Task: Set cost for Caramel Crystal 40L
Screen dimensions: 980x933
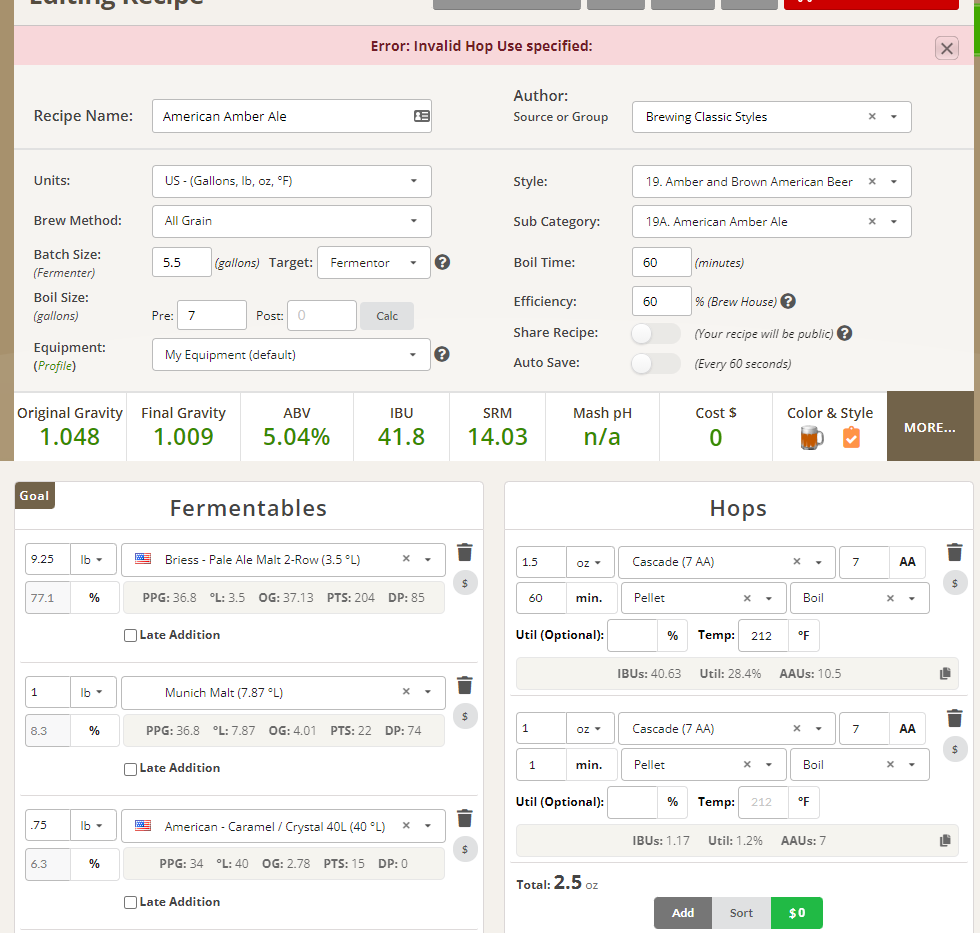Action: tap(464, 849)
